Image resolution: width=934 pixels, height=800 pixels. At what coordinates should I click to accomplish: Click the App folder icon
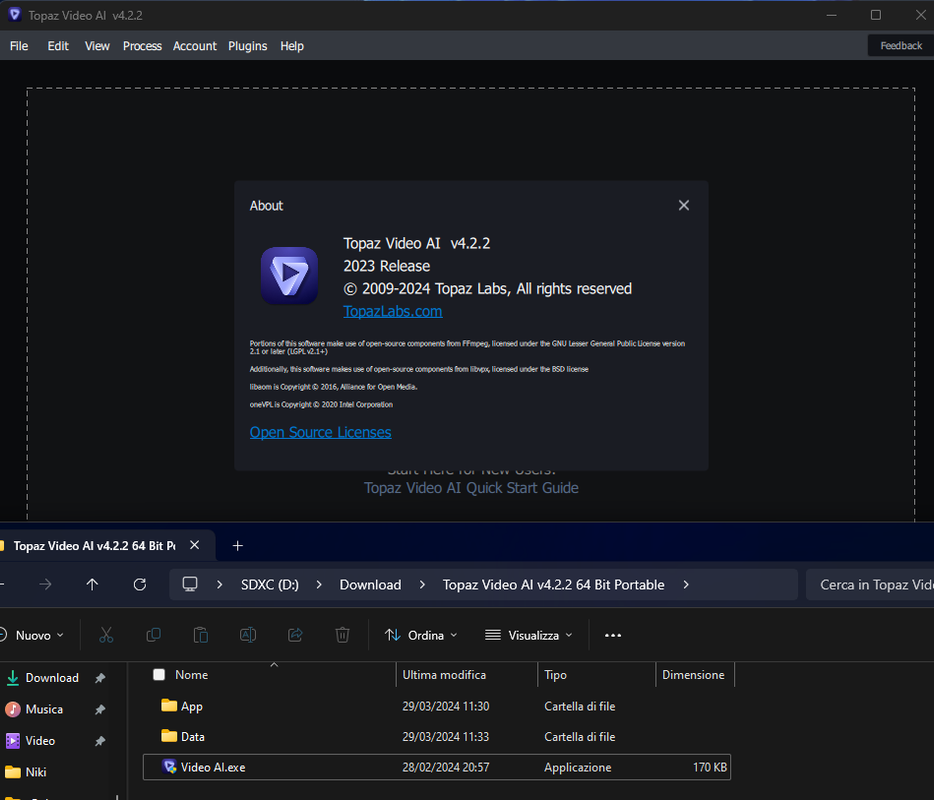169,705
